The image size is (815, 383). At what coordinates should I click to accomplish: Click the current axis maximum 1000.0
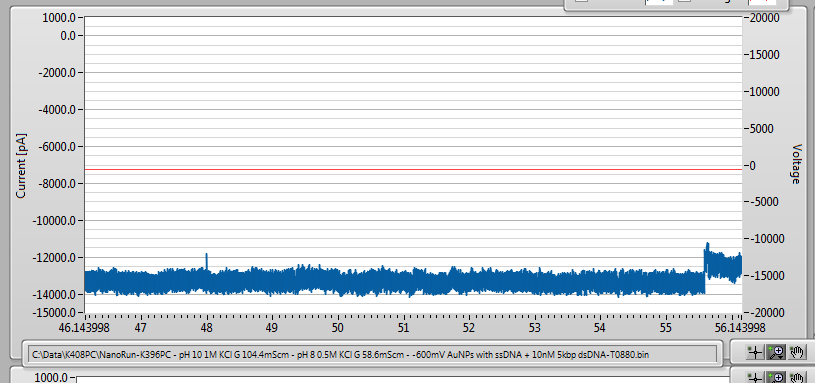60,18
